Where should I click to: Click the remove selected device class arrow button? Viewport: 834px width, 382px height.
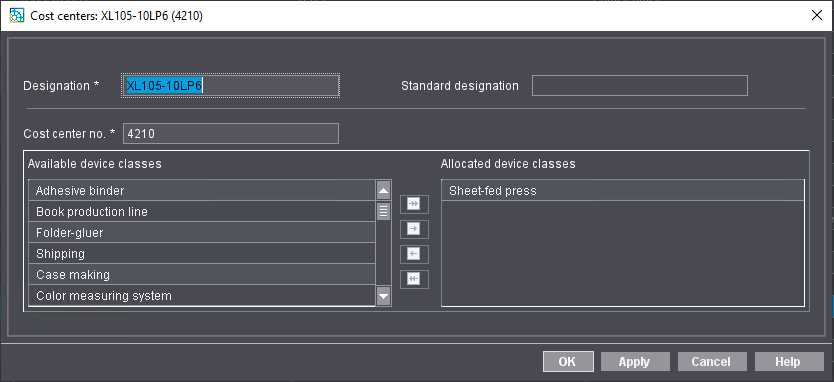click(414, 254)
